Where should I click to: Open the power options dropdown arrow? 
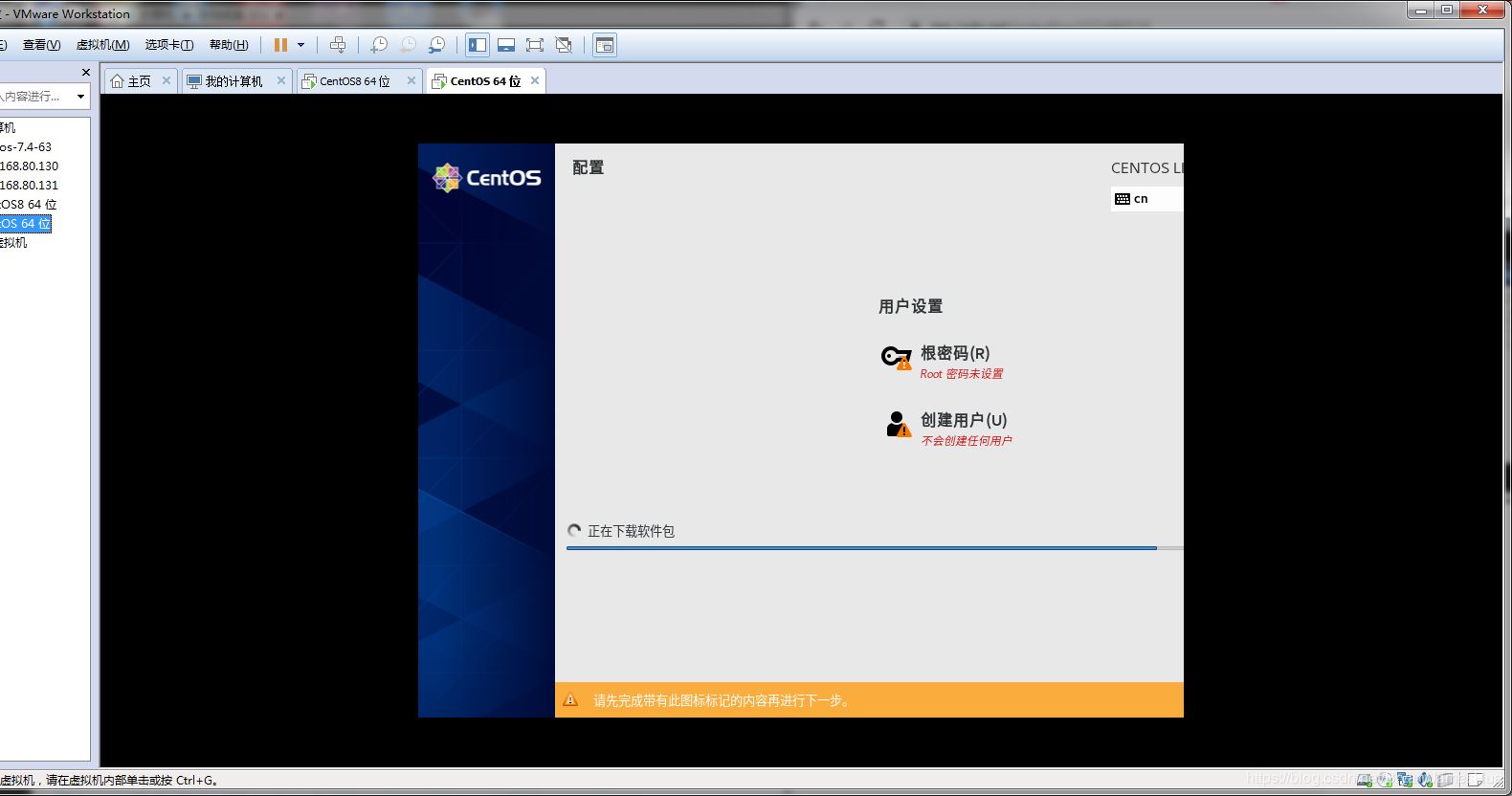click(300, 45)
